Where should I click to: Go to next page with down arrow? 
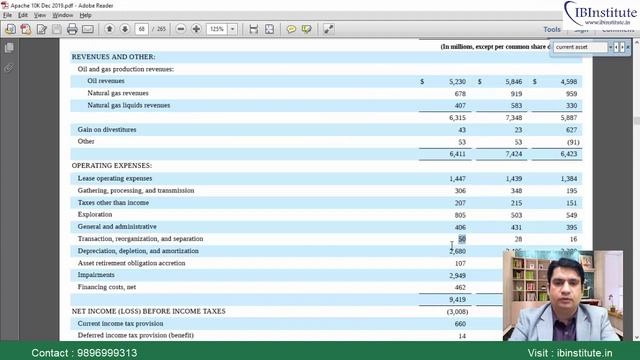click(x=125, y=29)
